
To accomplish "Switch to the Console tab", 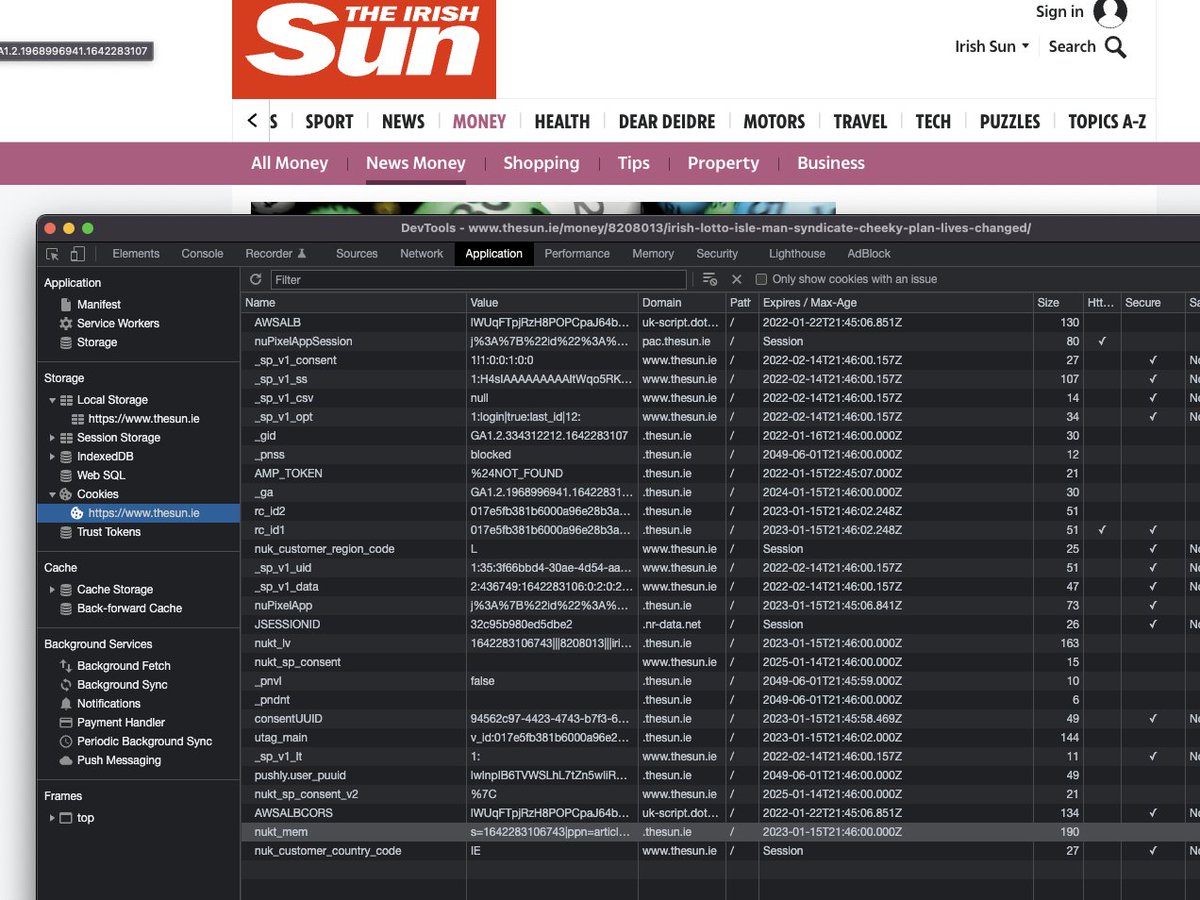I will [202, 254].
